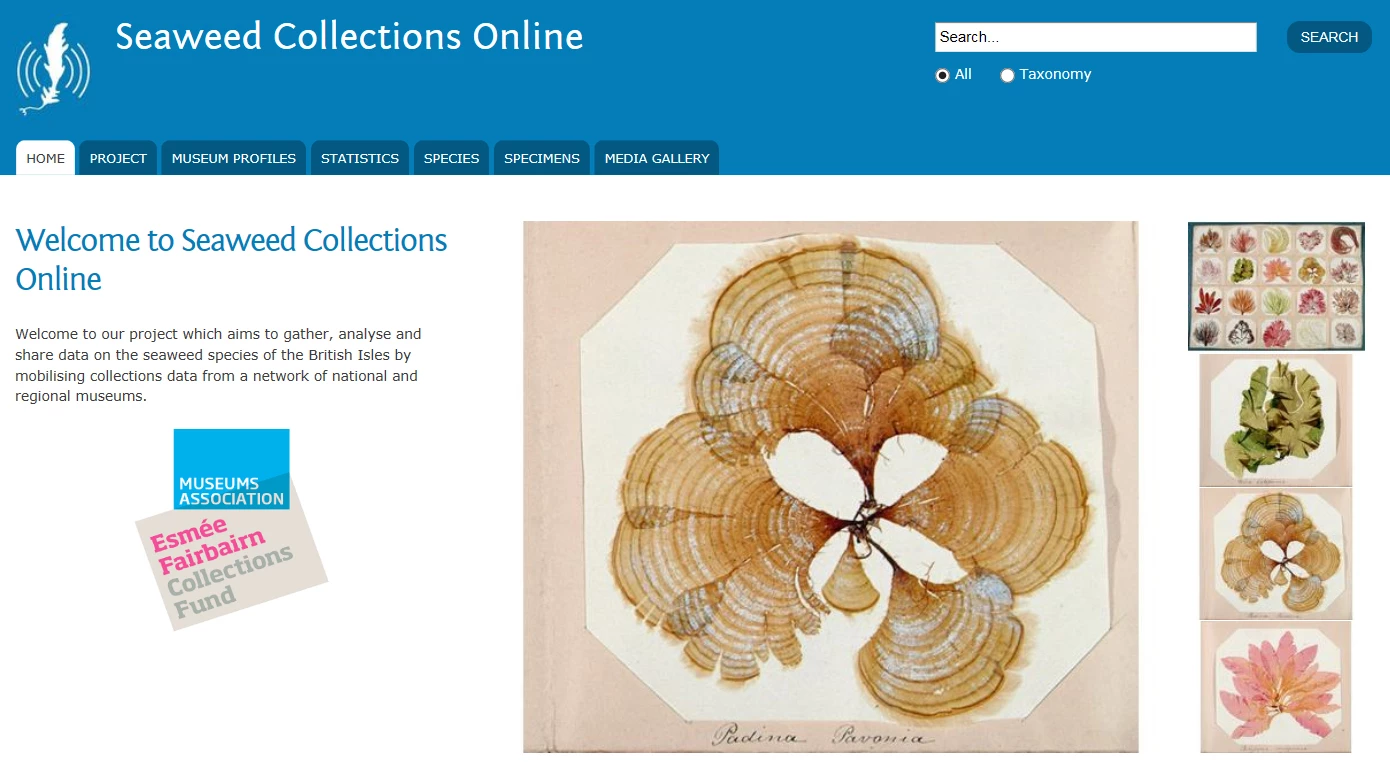Click the Search button
1390x768 pixels.
click(1329, 37)
